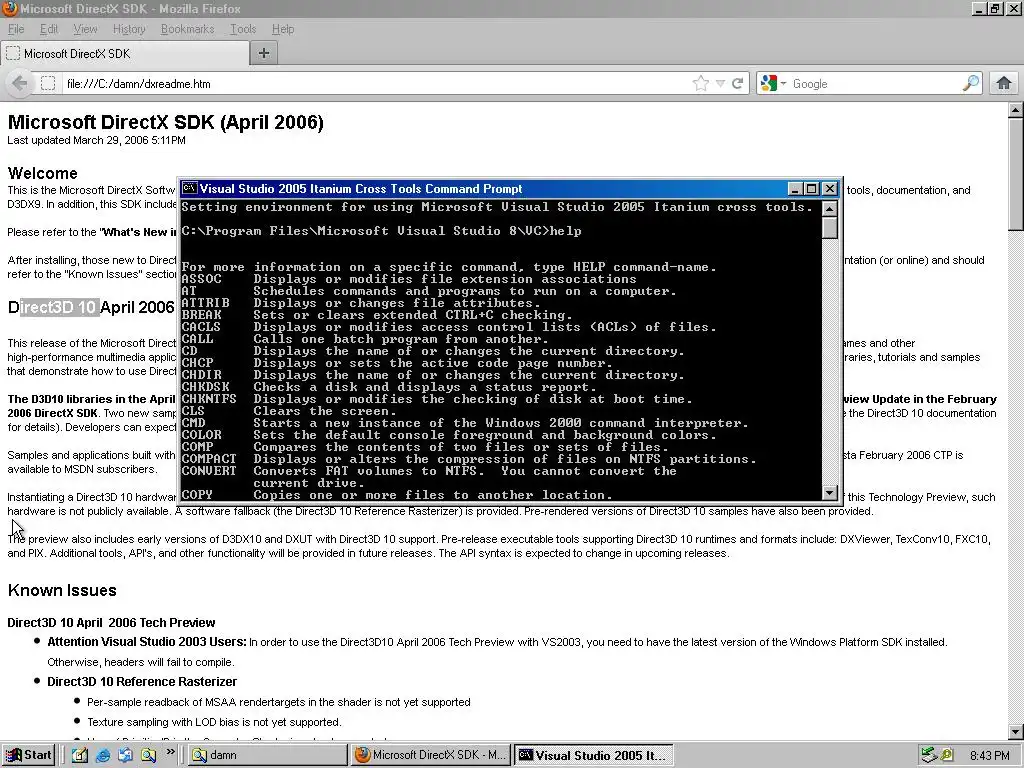This screenshot has width=1024, height=768.
Task: Reload the page with the refresh icon
Action: [x=737, y=84]
